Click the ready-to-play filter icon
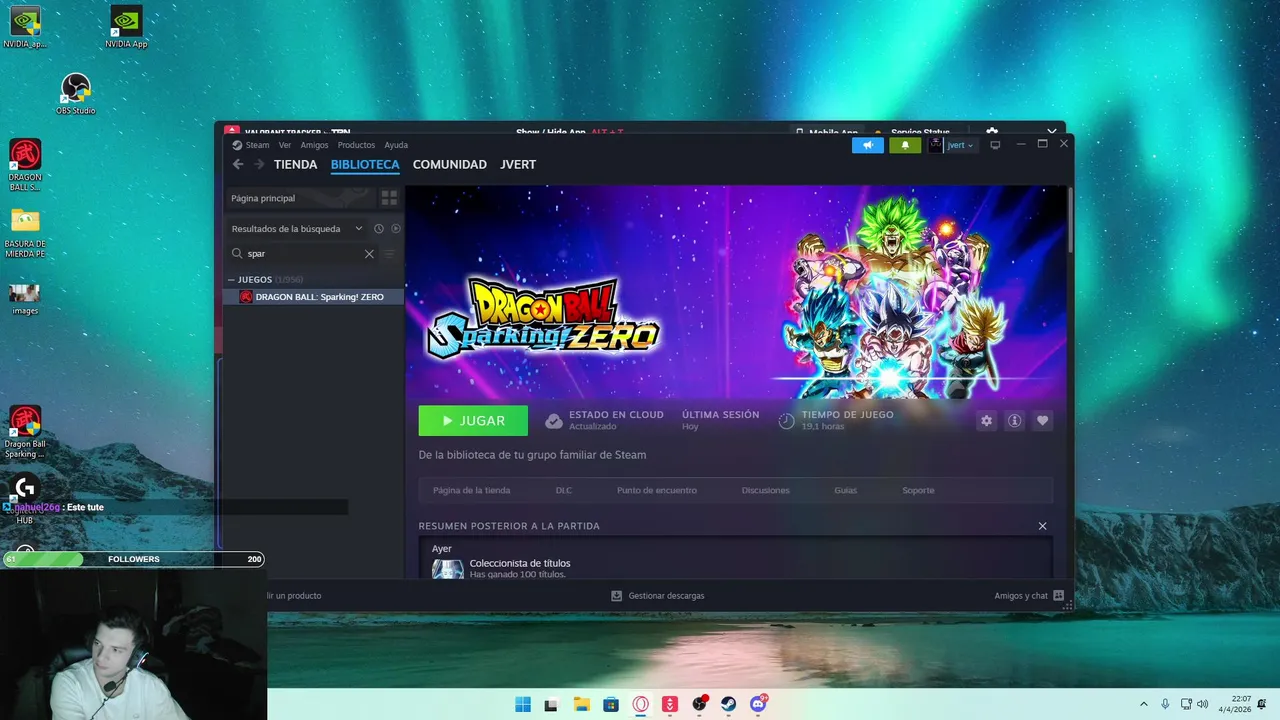The image size is (1280, 720). pos(396,229)
